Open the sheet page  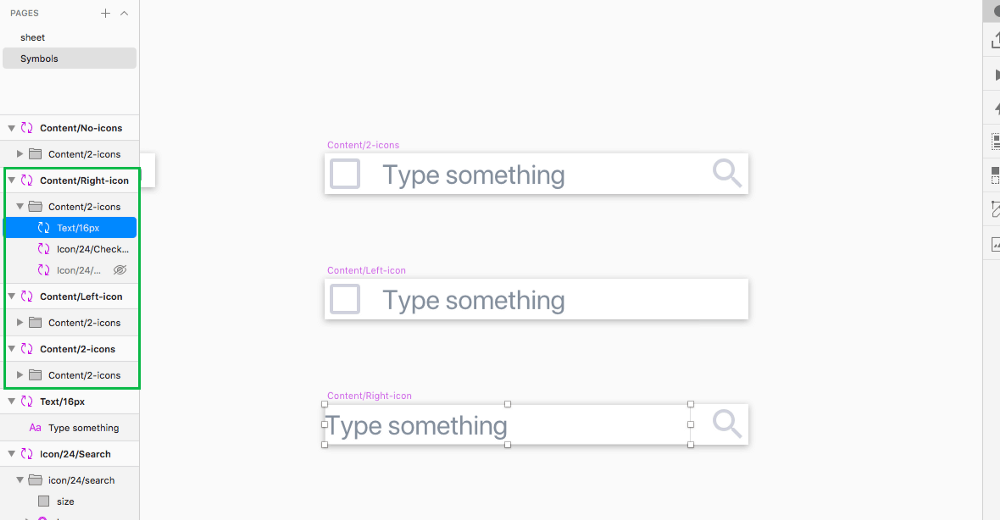coord(33,38)
